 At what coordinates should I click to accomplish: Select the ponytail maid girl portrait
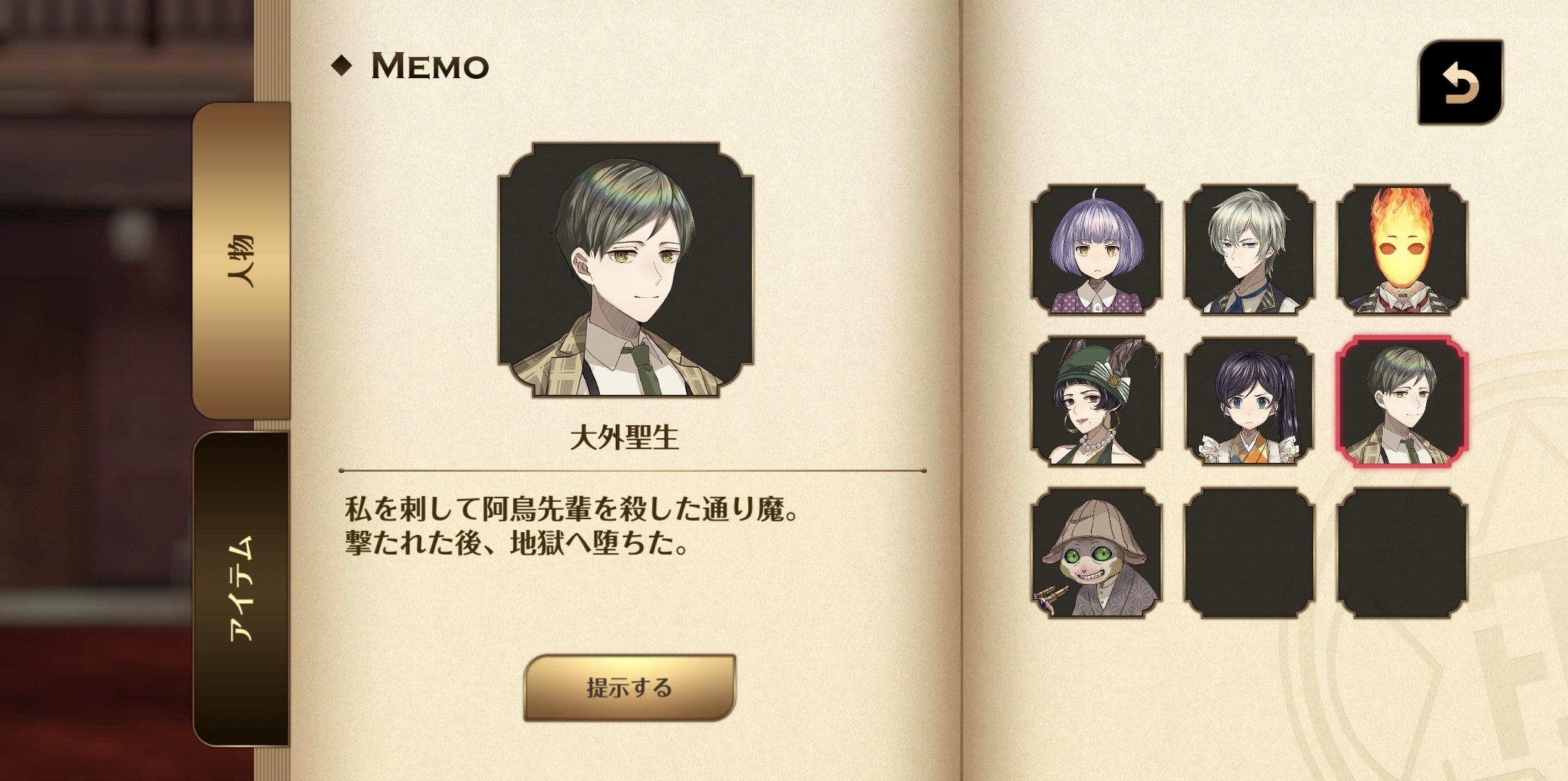pyautogui.click(x=1249, y=401)
